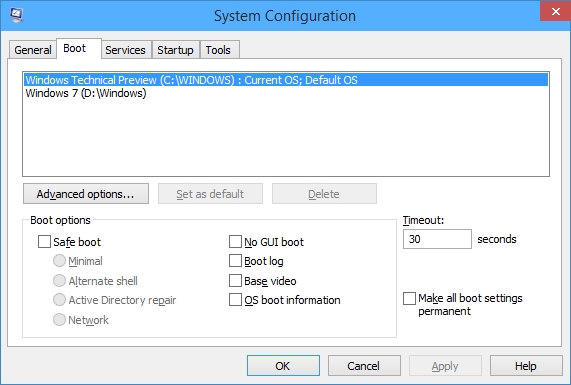This screenshot has width=571, height=385.
Task: Enable OS boot information
Action: (x=235, y=300)
